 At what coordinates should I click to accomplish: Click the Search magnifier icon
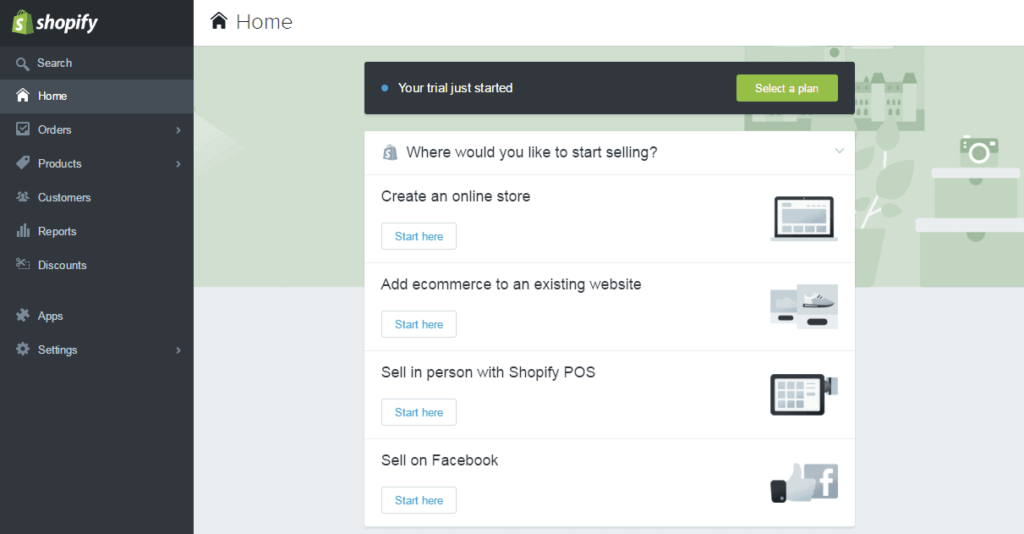coord(23,63)
